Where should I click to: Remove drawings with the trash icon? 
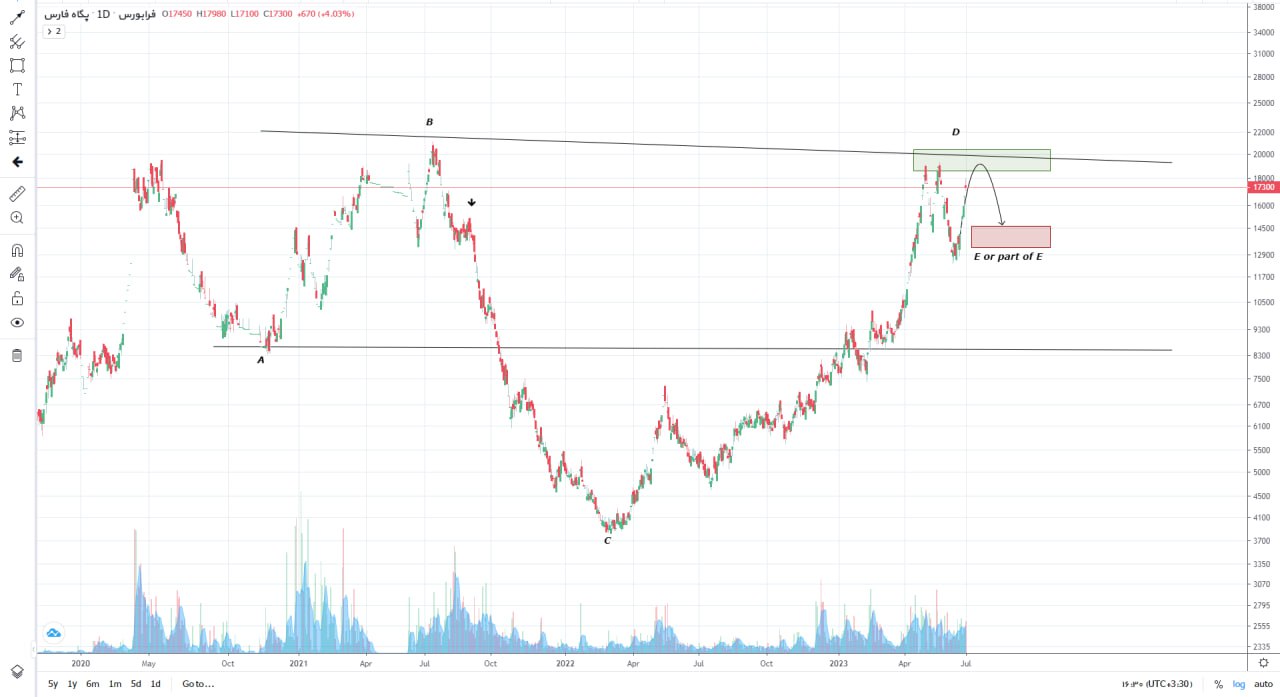(x=17, y=355)
